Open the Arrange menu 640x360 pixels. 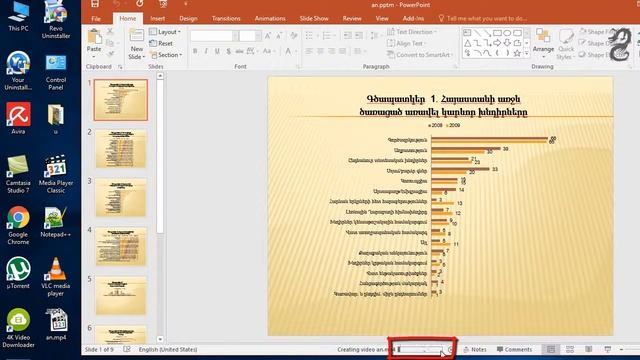pos(543,43)
